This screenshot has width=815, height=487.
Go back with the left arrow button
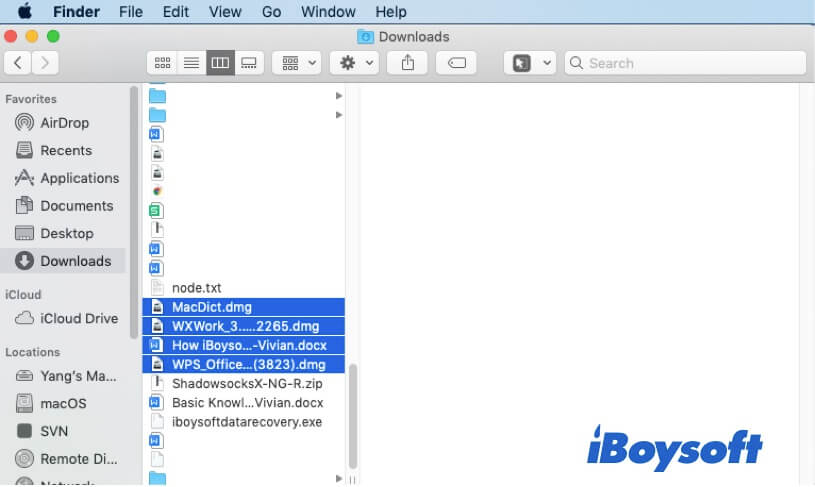(x=18, y=62)
